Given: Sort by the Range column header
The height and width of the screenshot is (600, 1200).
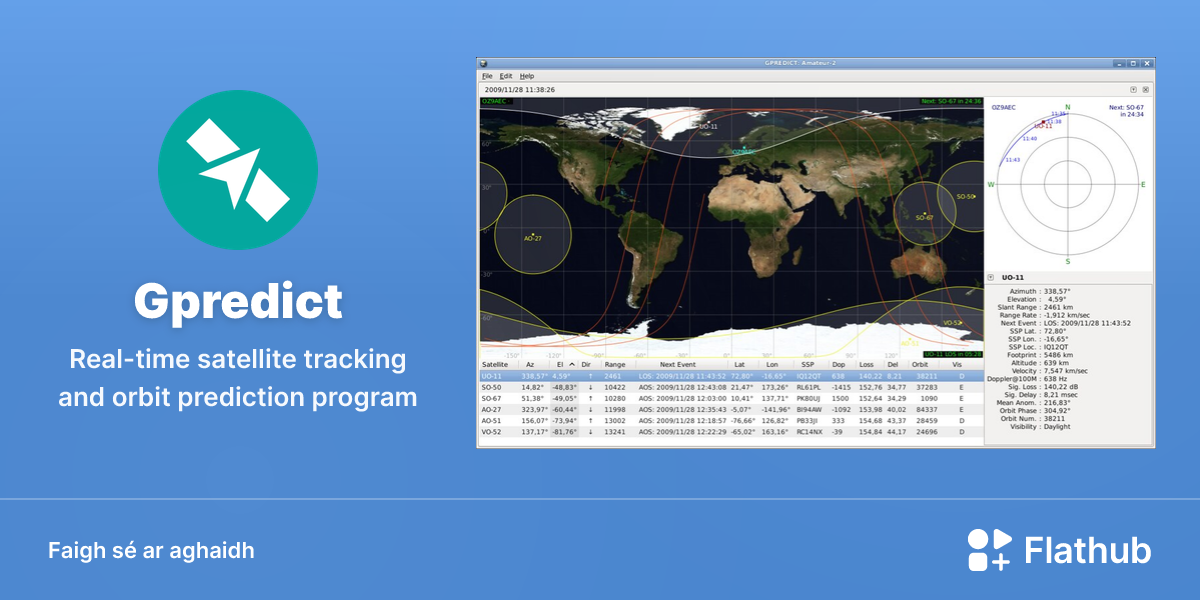Looking at the screenshot, I should click(614, 365).
